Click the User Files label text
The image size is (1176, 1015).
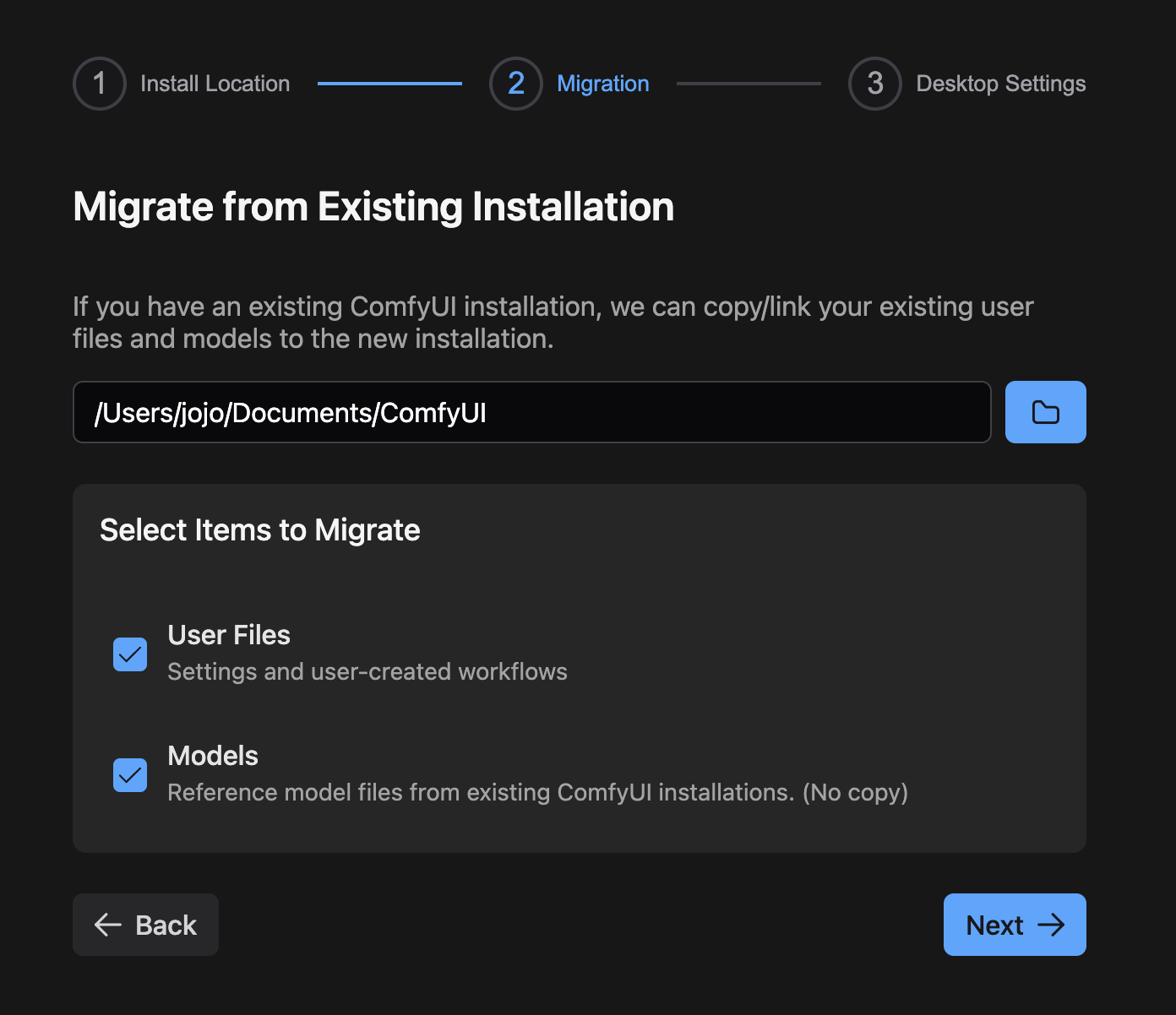coord(229,635)
